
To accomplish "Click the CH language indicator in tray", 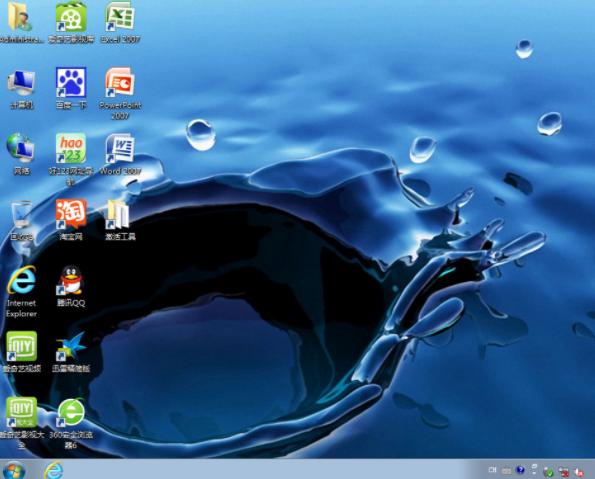I will click(492, 470).
